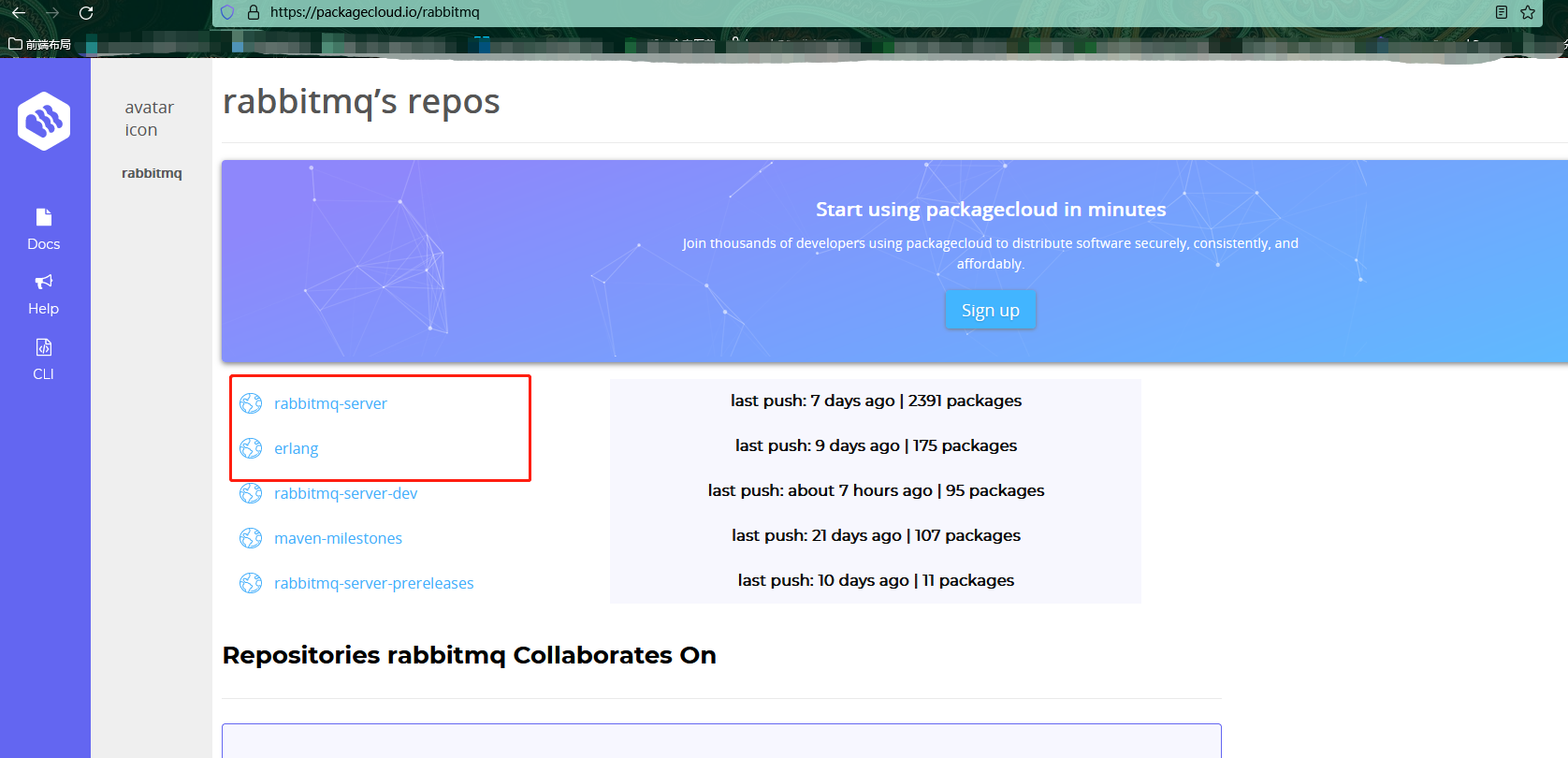Click the shield icon in address bar
The image size is (1568, 758).
coord(227,12)
